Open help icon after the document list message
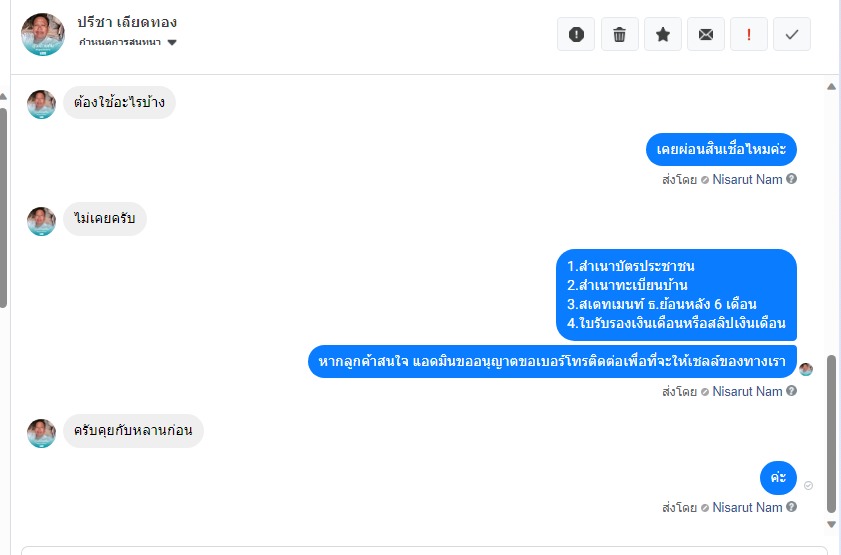The height and width of the screenshot is (555, 841). 791,391
